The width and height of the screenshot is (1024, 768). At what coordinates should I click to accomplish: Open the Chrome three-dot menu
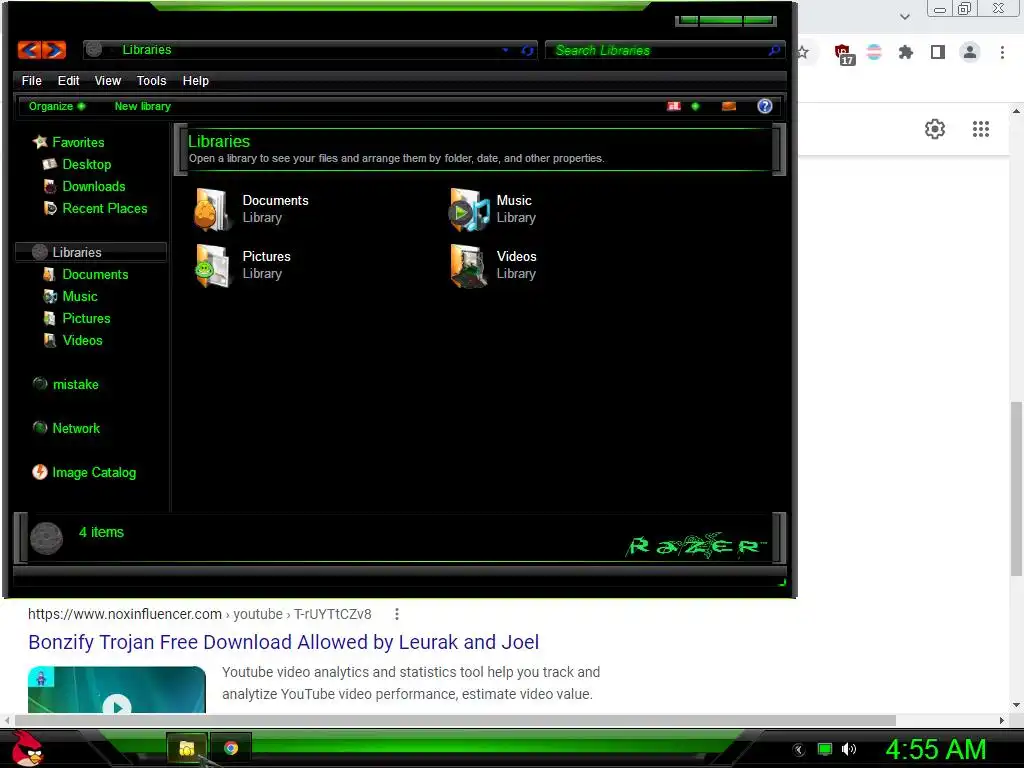(x=1002, y=52)
